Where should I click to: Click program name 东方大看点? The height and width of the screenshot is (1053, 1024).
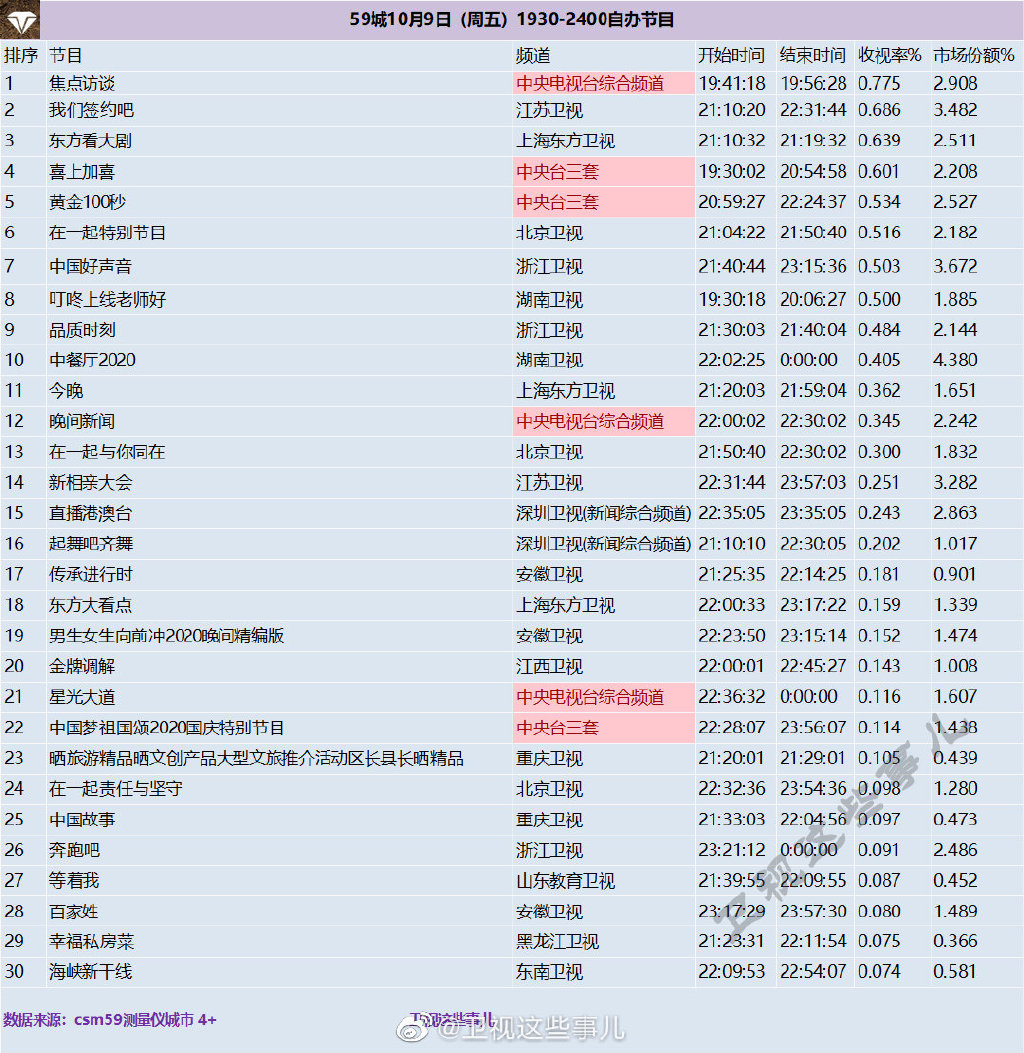tap(90, 606)
